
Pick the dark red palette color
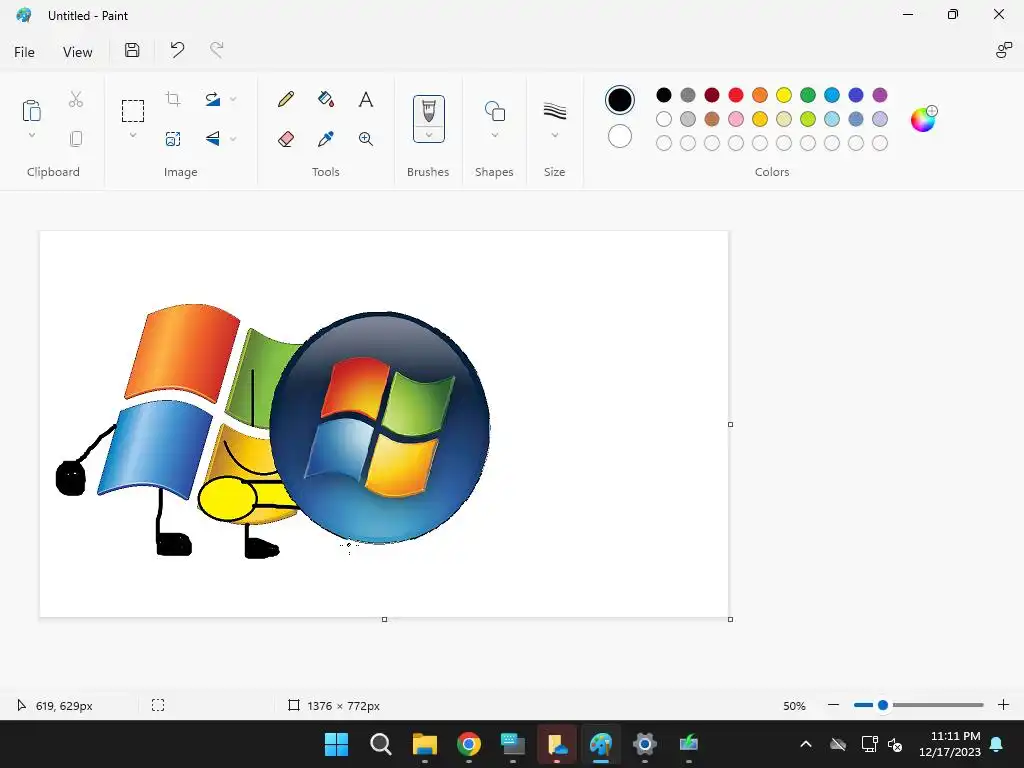coord(712,95)
